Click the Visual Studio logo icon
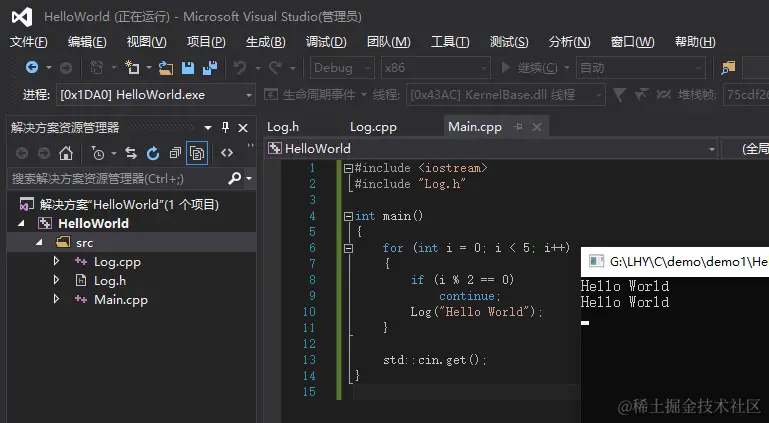Viewport: 769px width, 423px height. [22, 17]
